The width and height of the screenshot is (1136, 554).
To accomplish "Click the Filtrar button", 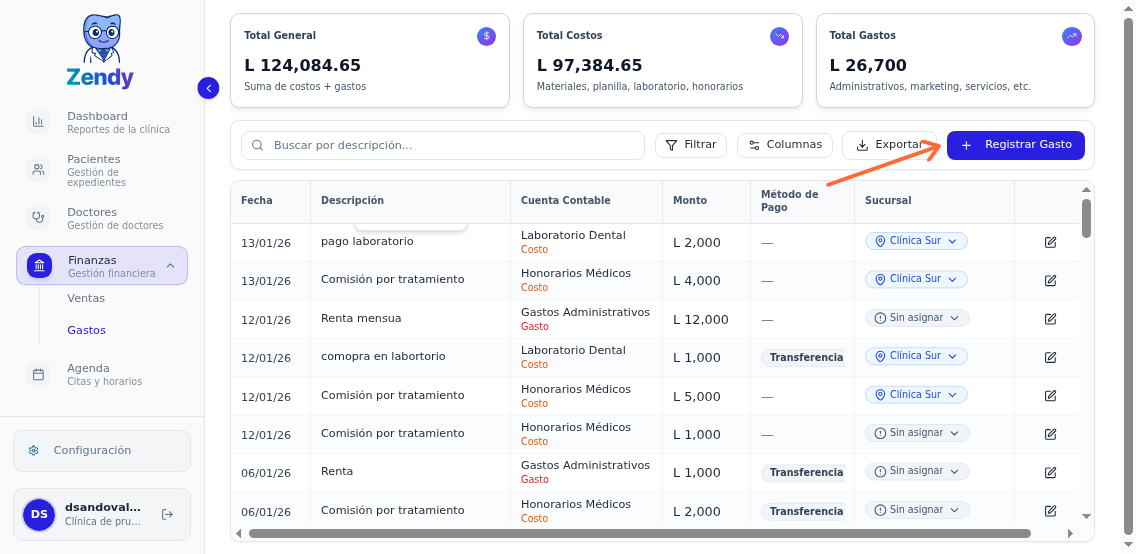I will point(691,145).
